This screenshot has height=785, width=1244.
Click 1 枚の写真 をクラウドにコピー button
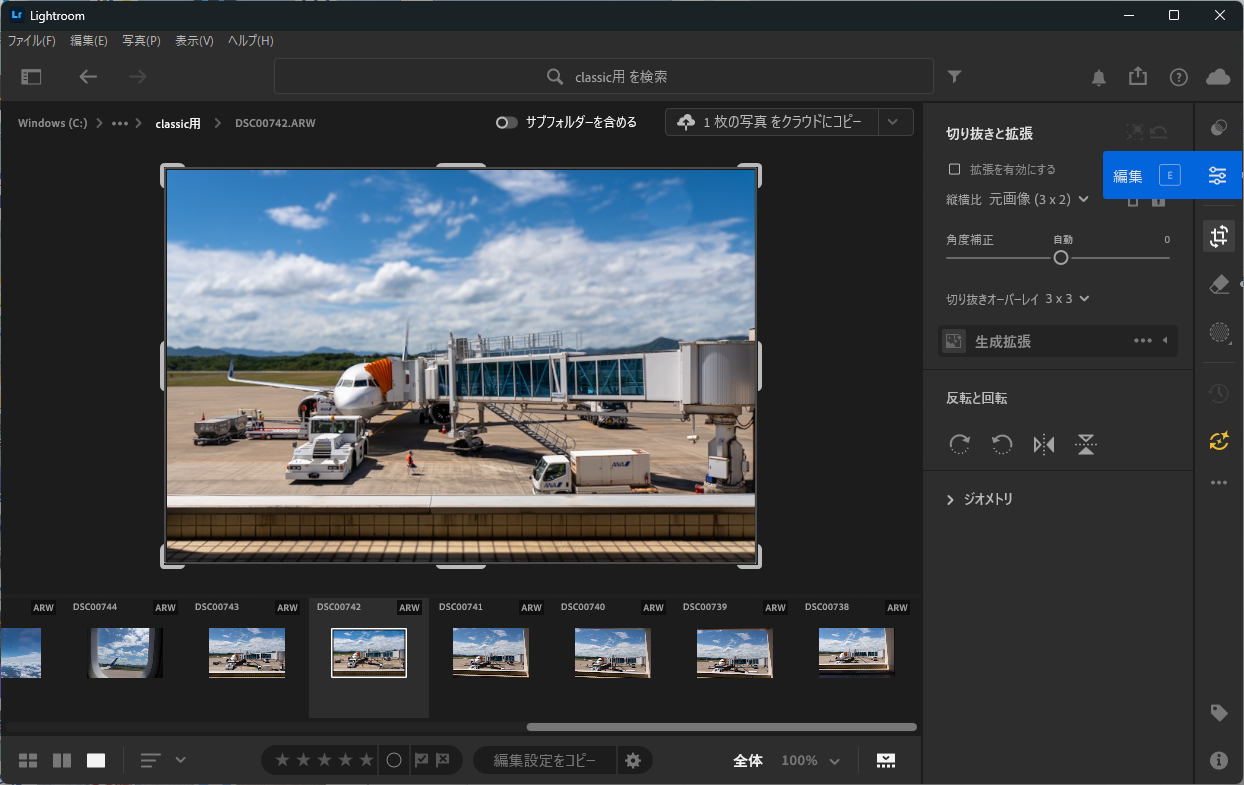(772, 122)
